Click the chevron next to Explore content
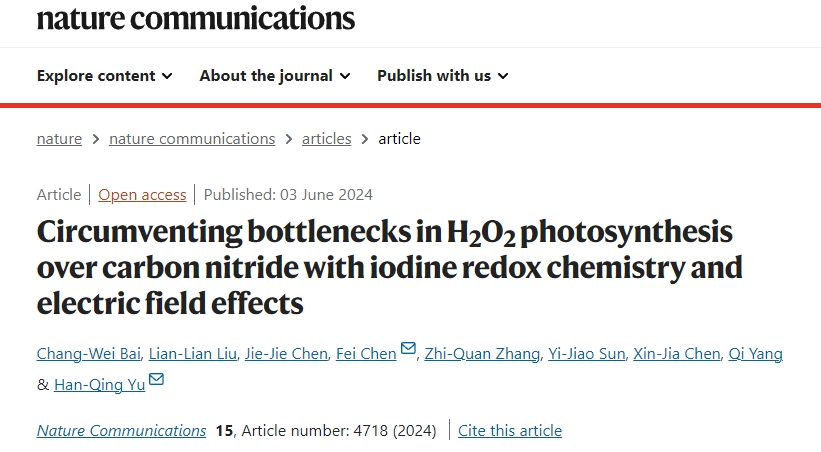The height and width of the screenshot is (452, 821). click(167, 76)
